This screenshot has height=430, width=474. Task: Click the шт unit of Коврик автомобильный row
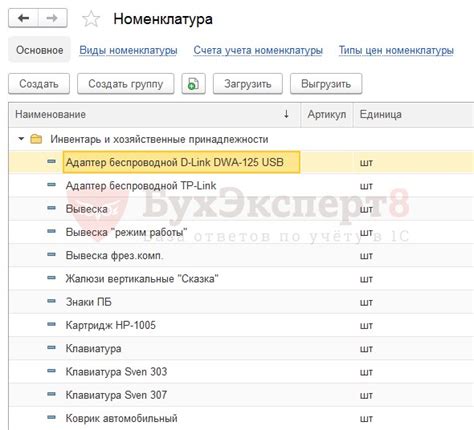click(x=366, y=419)
